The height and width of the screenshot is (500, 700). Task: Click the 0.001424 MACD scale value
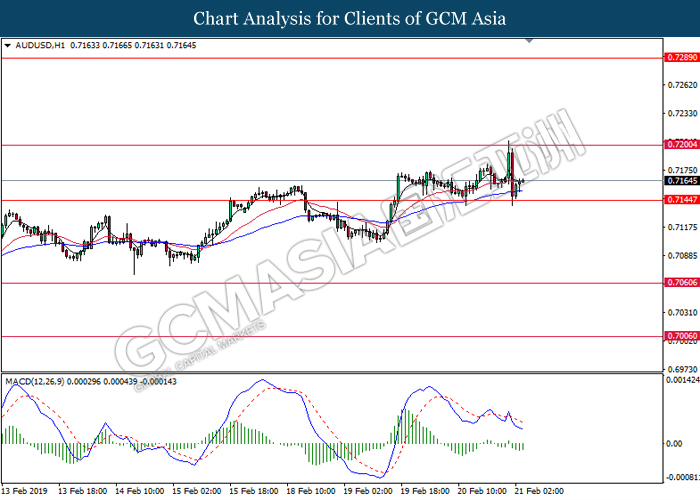681,381
